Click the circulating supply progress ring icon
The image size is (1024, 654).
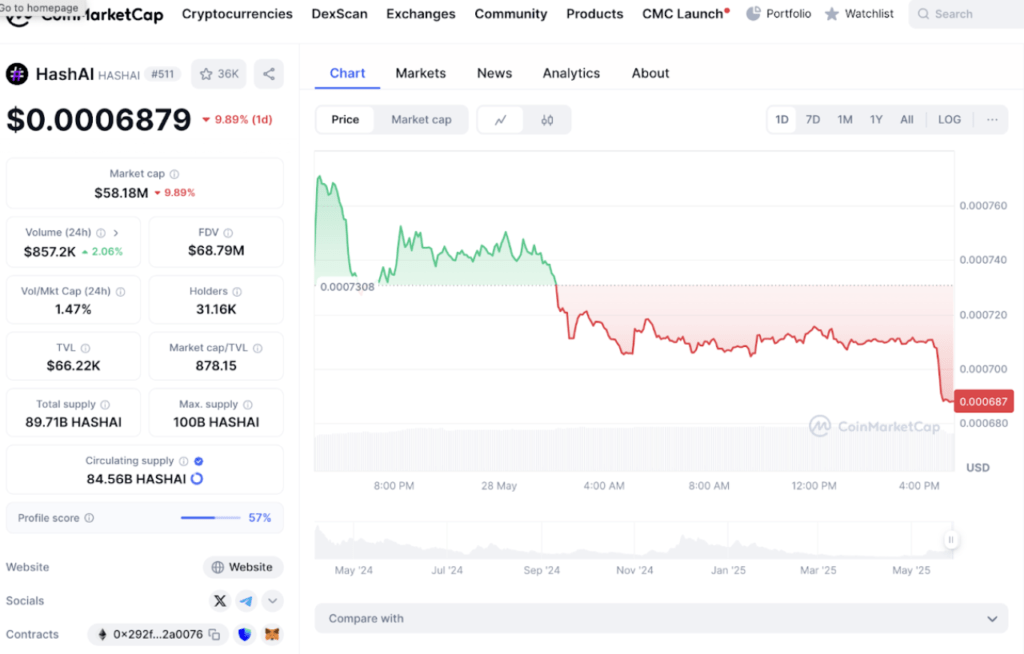click(x=197, y=479)
